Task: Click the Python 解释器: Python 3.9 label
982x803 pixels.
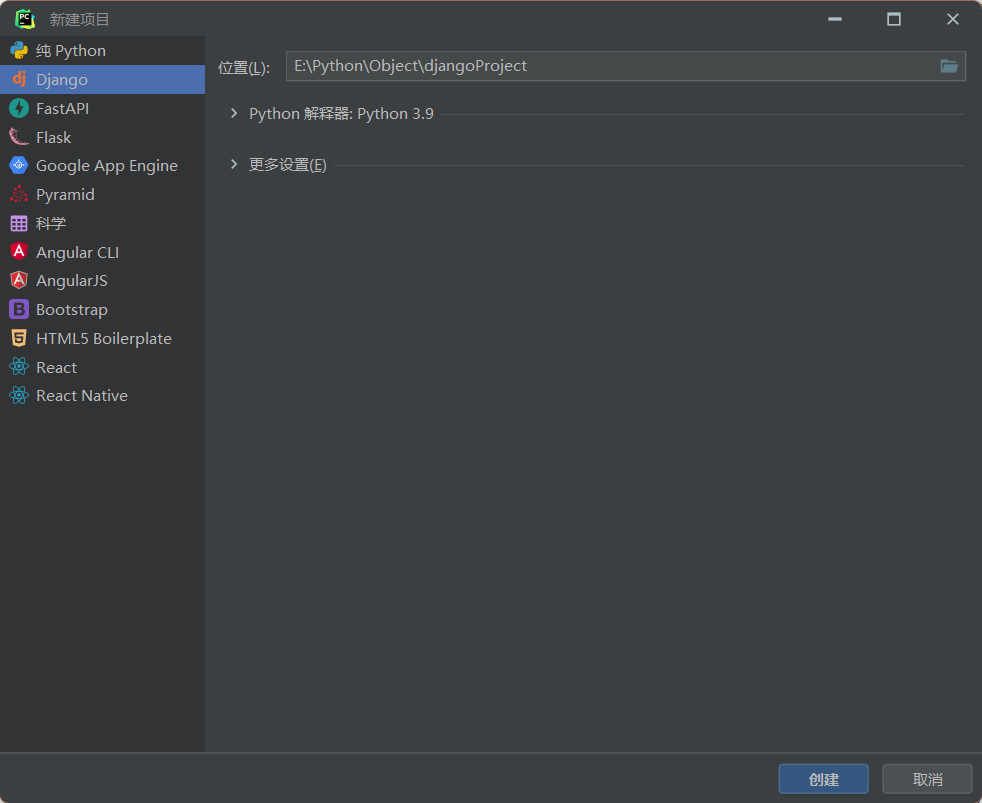Action: (341, 113)
